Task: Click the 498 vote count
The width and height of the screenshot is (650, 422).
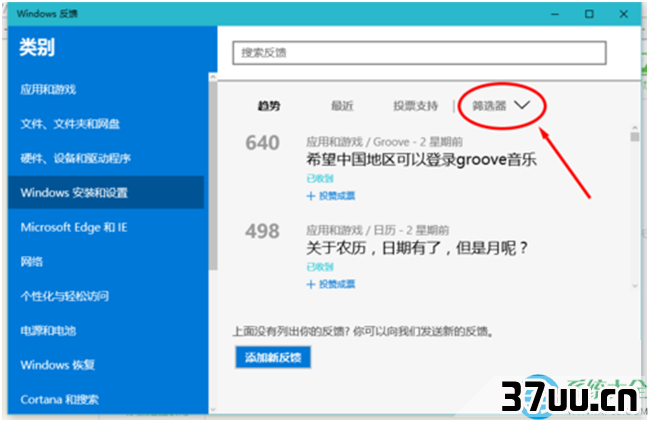Action: pyautogui.click(x=262, y=231)
